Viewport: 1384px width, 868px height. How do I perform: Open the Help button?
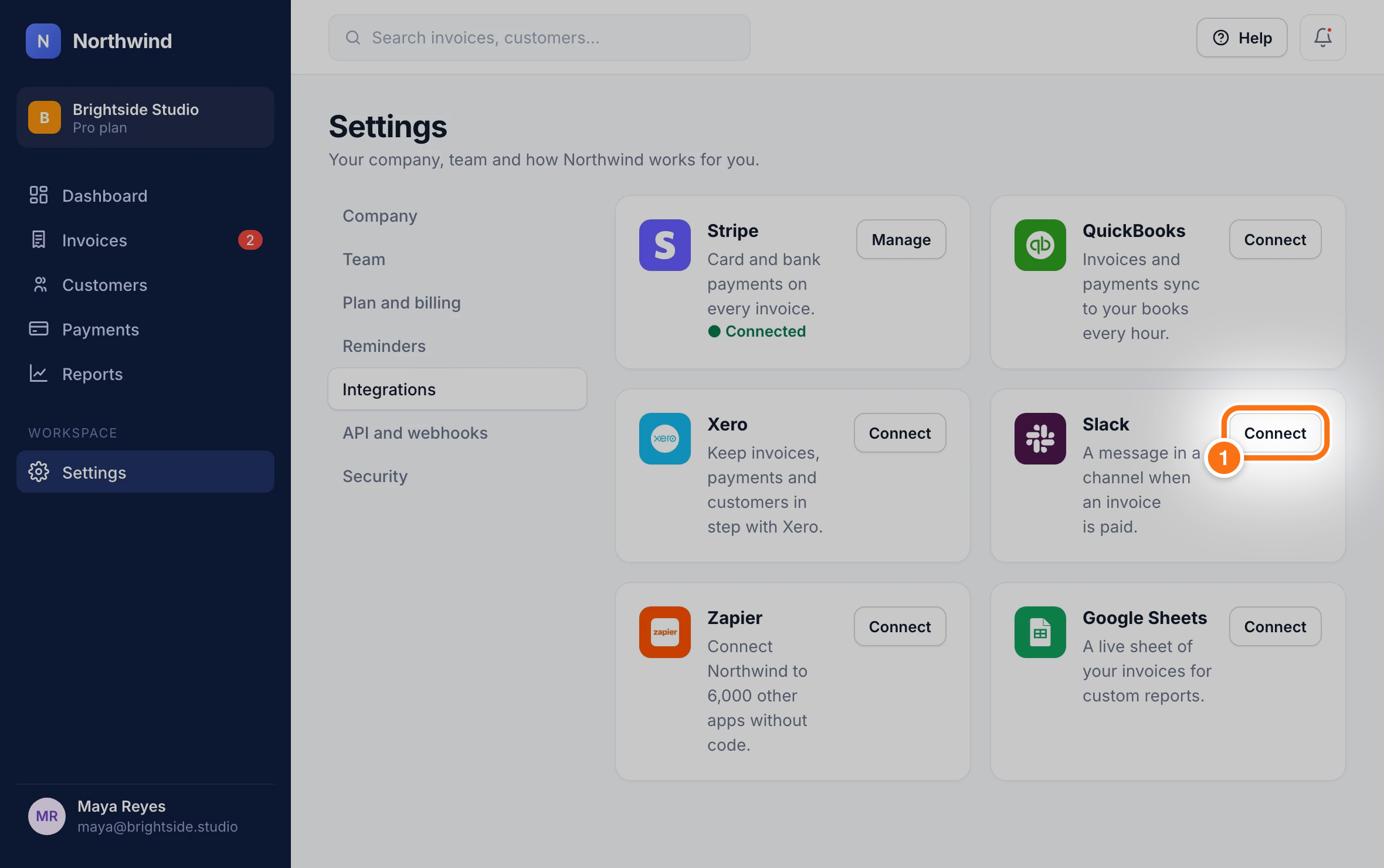point(1241,38)
